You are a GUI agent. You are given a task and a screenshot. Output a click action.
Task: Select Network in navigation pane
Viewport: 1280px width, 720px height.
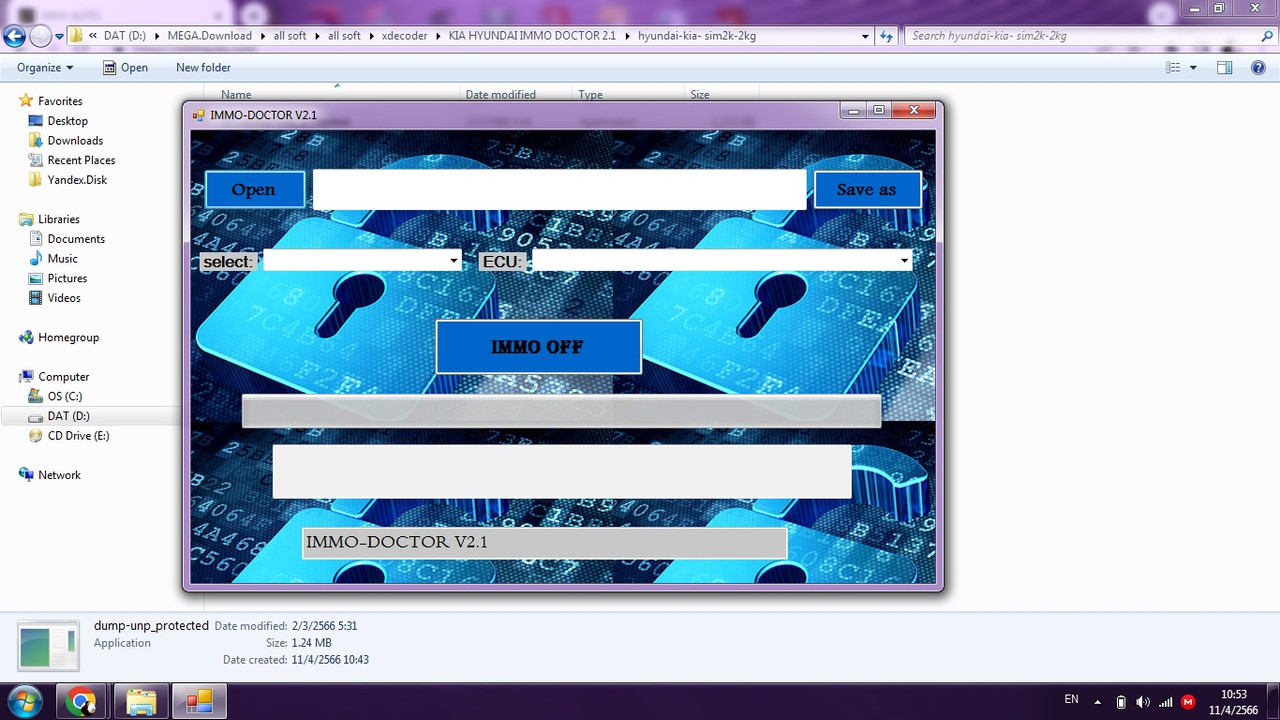(59, 475)
